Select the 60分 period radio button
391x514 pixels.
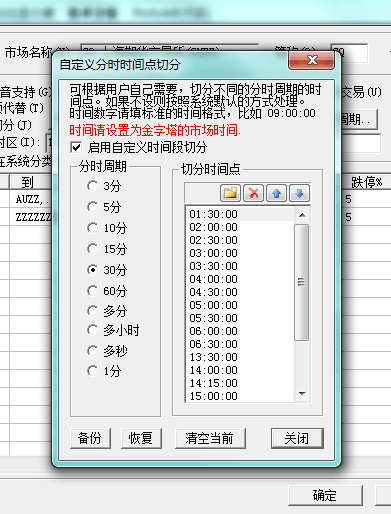93,291
